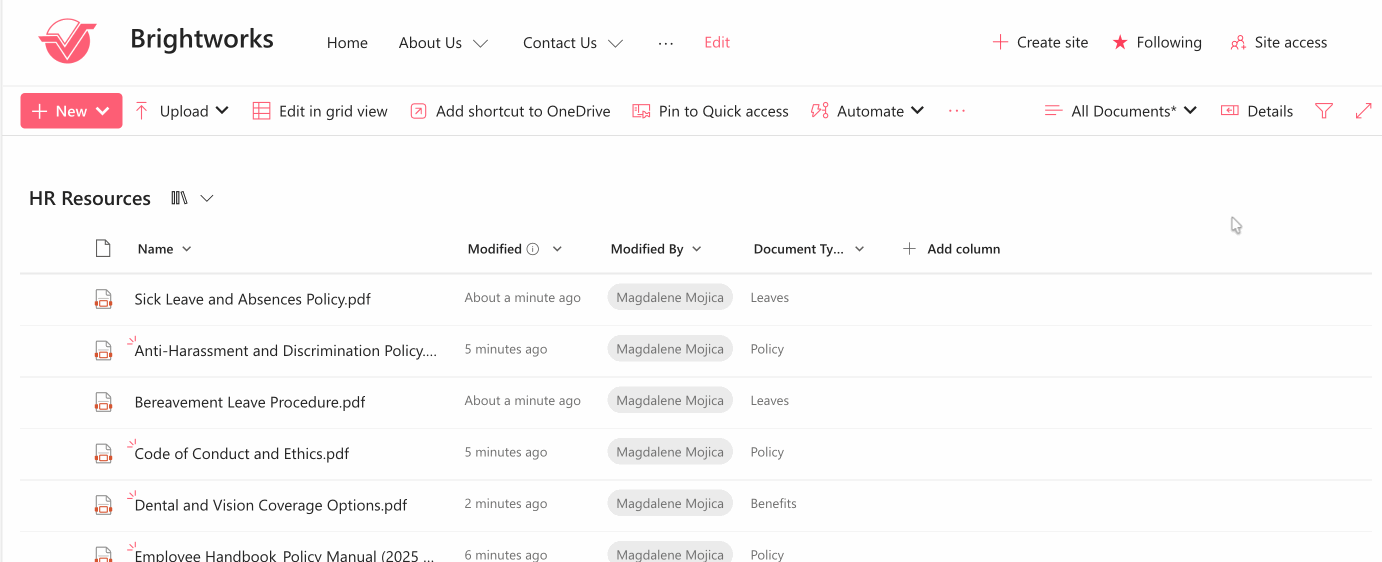Click the Benefits document type cell
This screenshot has height=562, width=1382.
tap(774, 503)
